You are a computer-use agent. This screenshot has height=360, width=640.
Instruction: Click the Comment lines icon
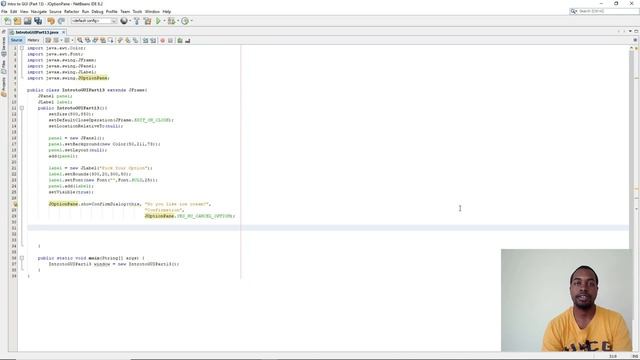click(180, 40)
